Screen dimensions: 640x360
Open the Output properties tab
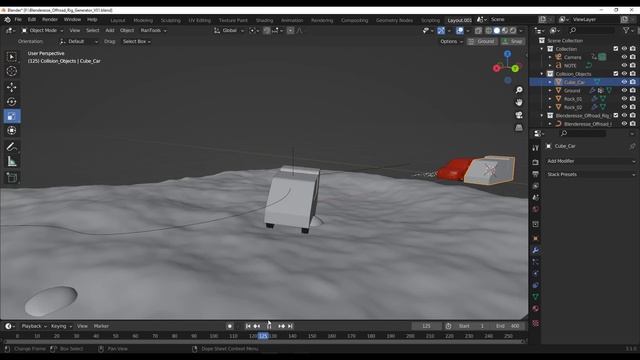click(x=536, y=174)
